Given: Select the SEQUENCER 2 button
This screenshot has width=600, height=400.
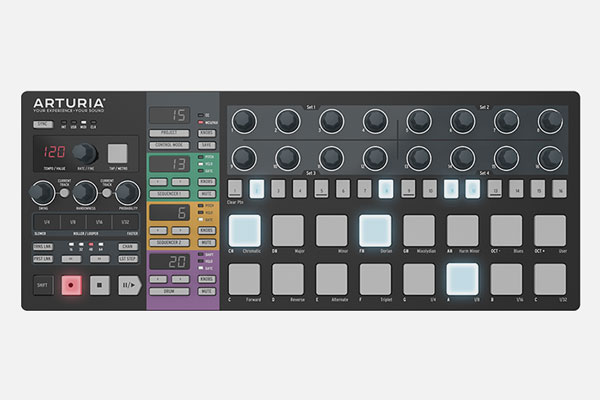Looking at the screenshot, I should (x=169, y=243).
